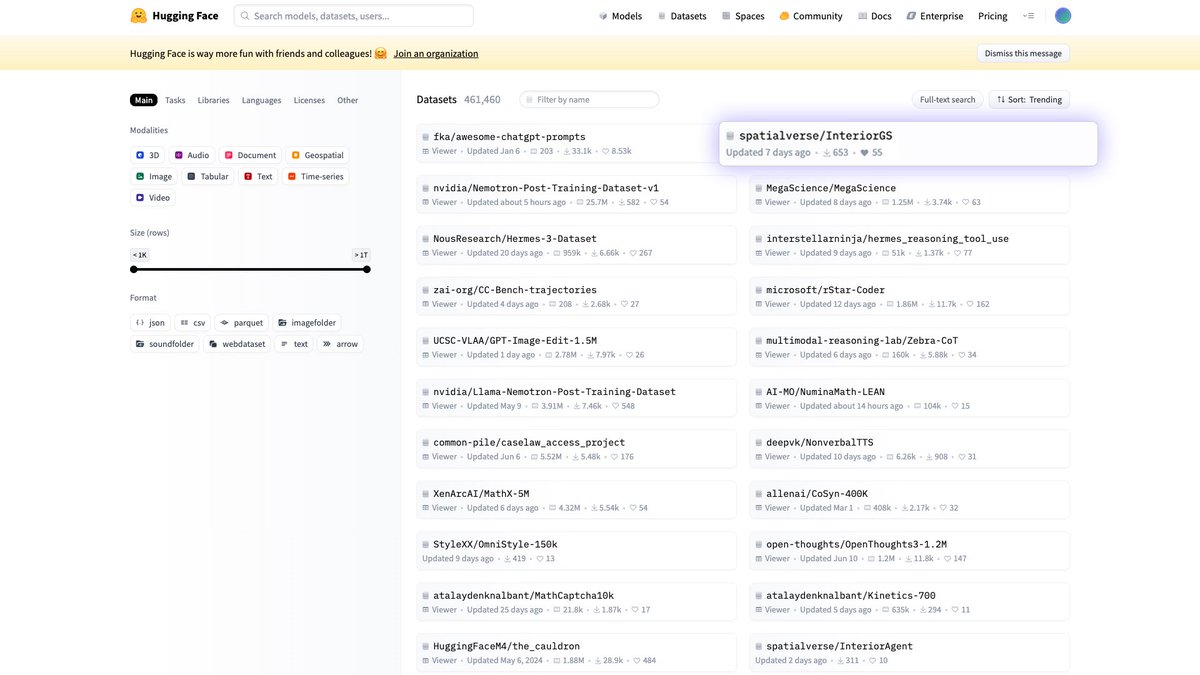This screenshot has width=1200, height=675.
Task: Open deepvk/NonverbalTTS dataset
Action: tap(909, 449)
